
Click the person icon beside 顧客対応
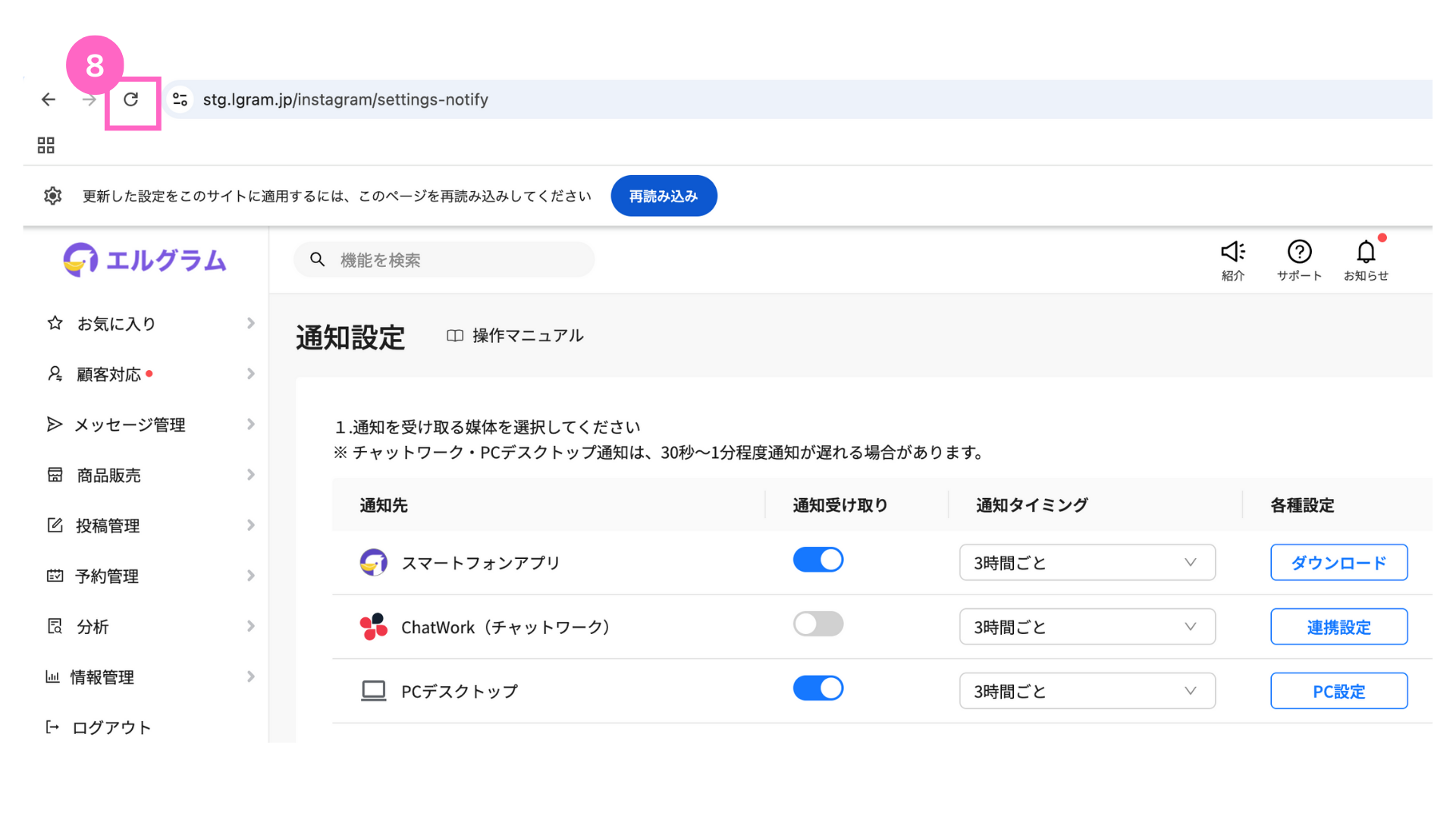pos(55,374)
